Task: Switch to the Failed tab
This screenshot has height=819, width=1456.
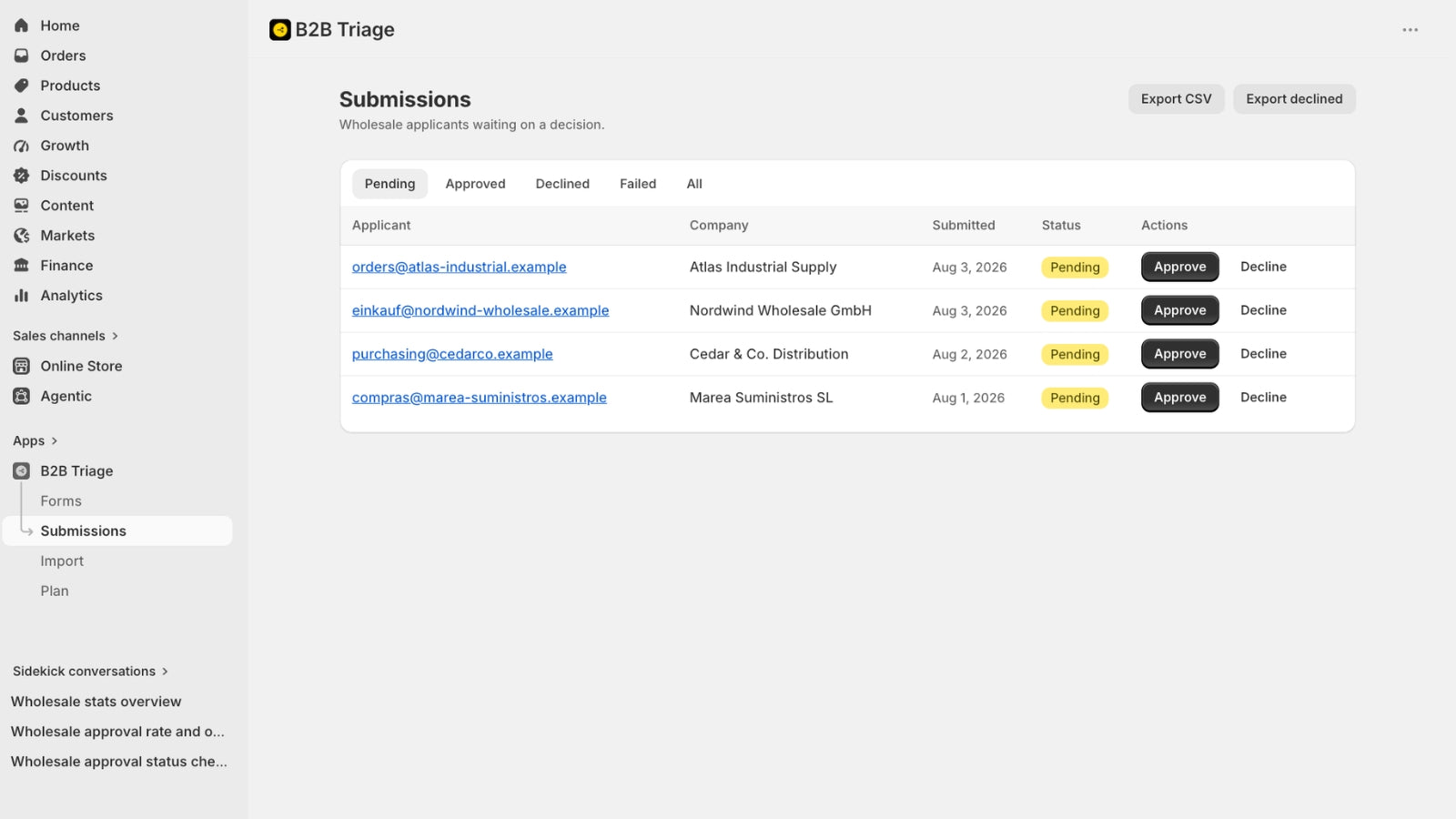Action: coord(638,184)
